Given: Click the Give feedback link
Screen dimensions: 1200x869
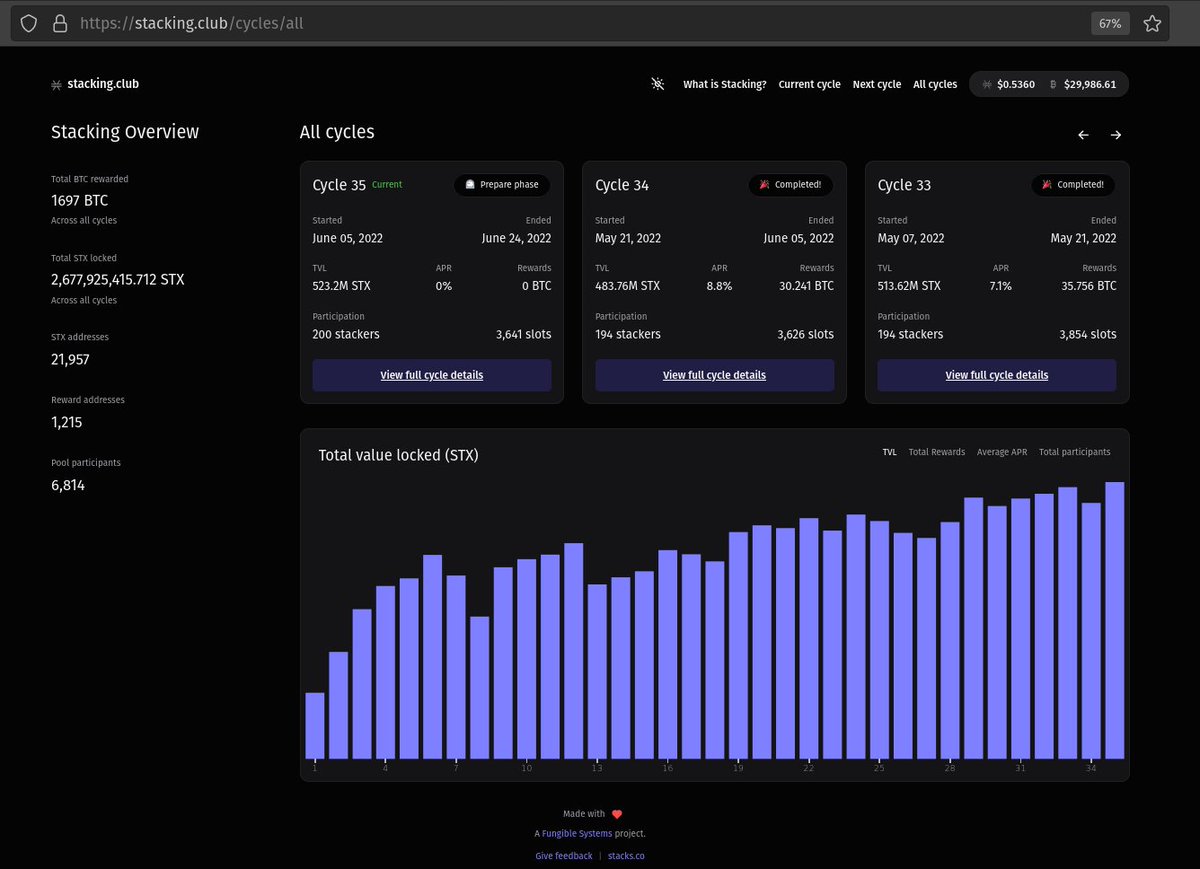Looking at the screenshot, I should (564, 856).
